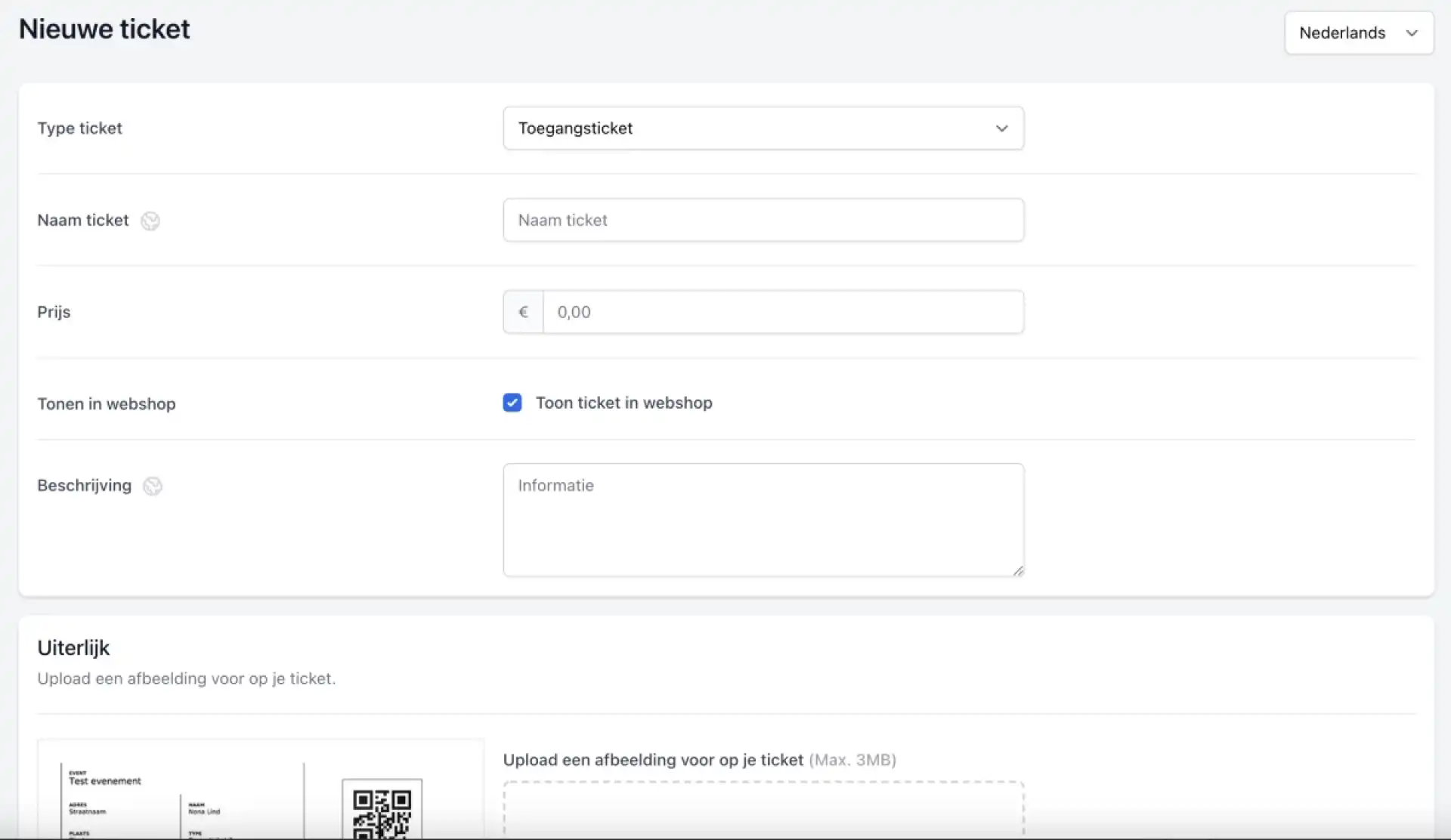Click the Uiterlijk section heading
1451x840 pixels.
73,648
